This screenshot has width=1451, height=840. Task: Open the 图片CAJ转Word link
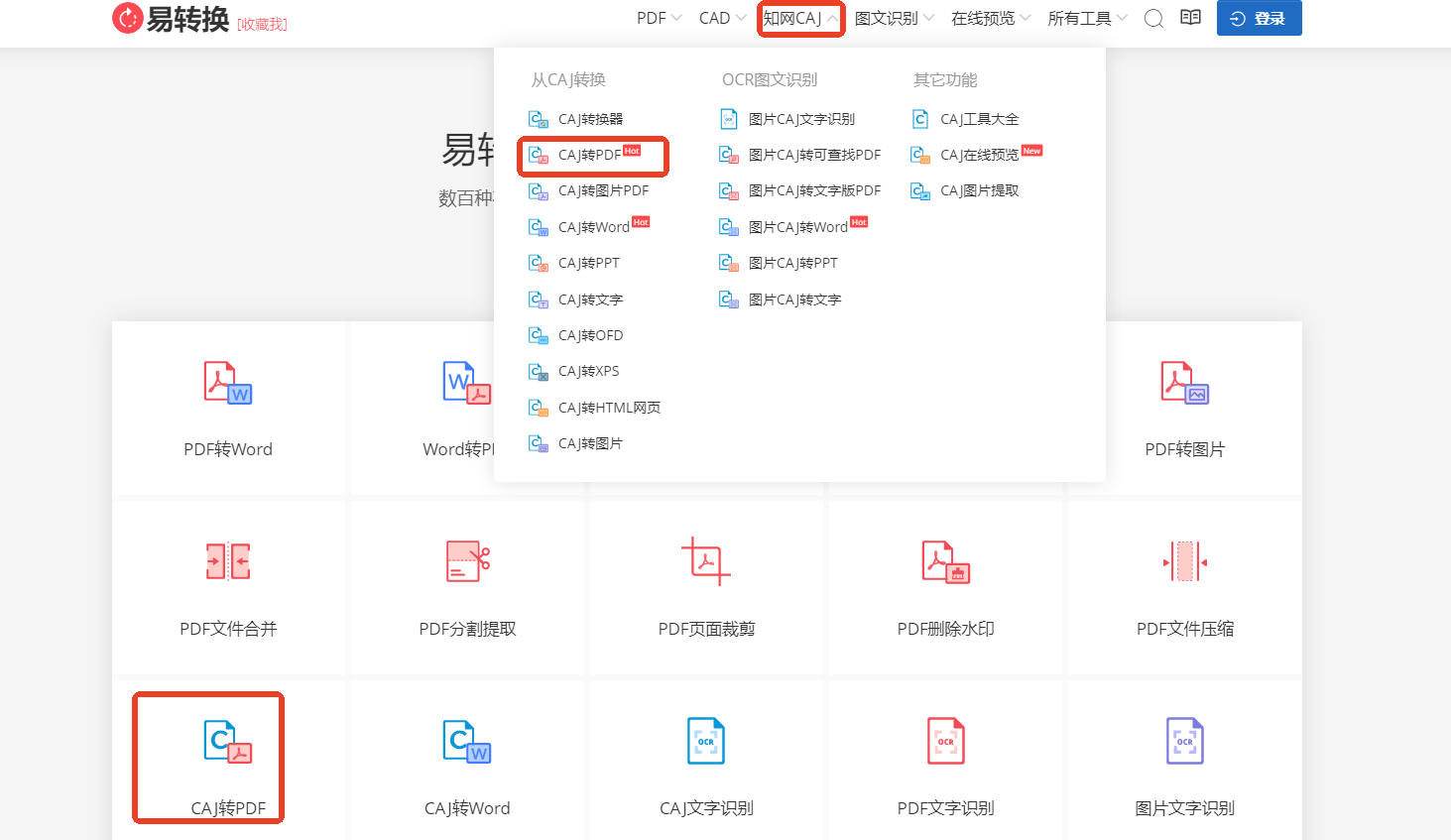[798, 227]
